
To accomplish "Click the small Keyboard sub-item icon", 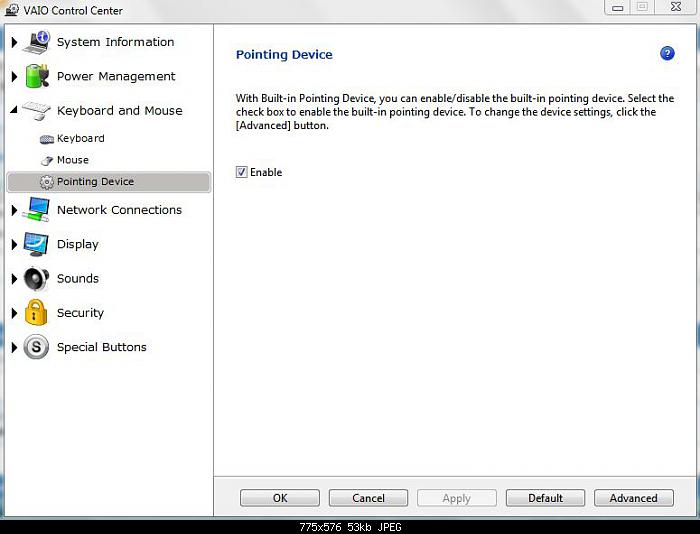I will [46, 139].
